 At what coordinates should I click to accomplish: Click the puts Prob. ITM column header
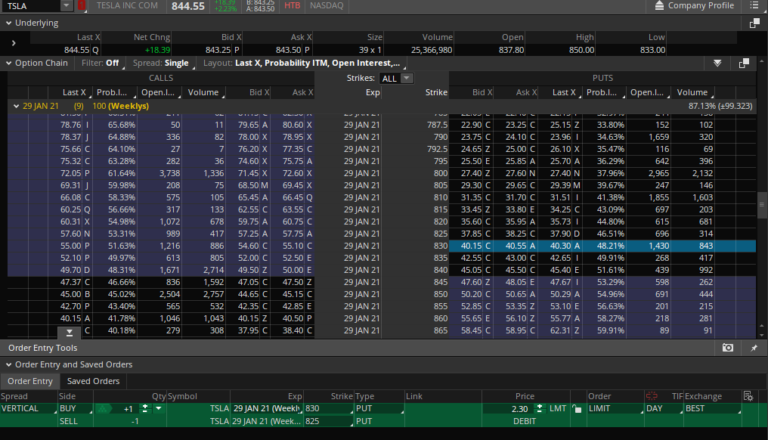click(602, 93)
